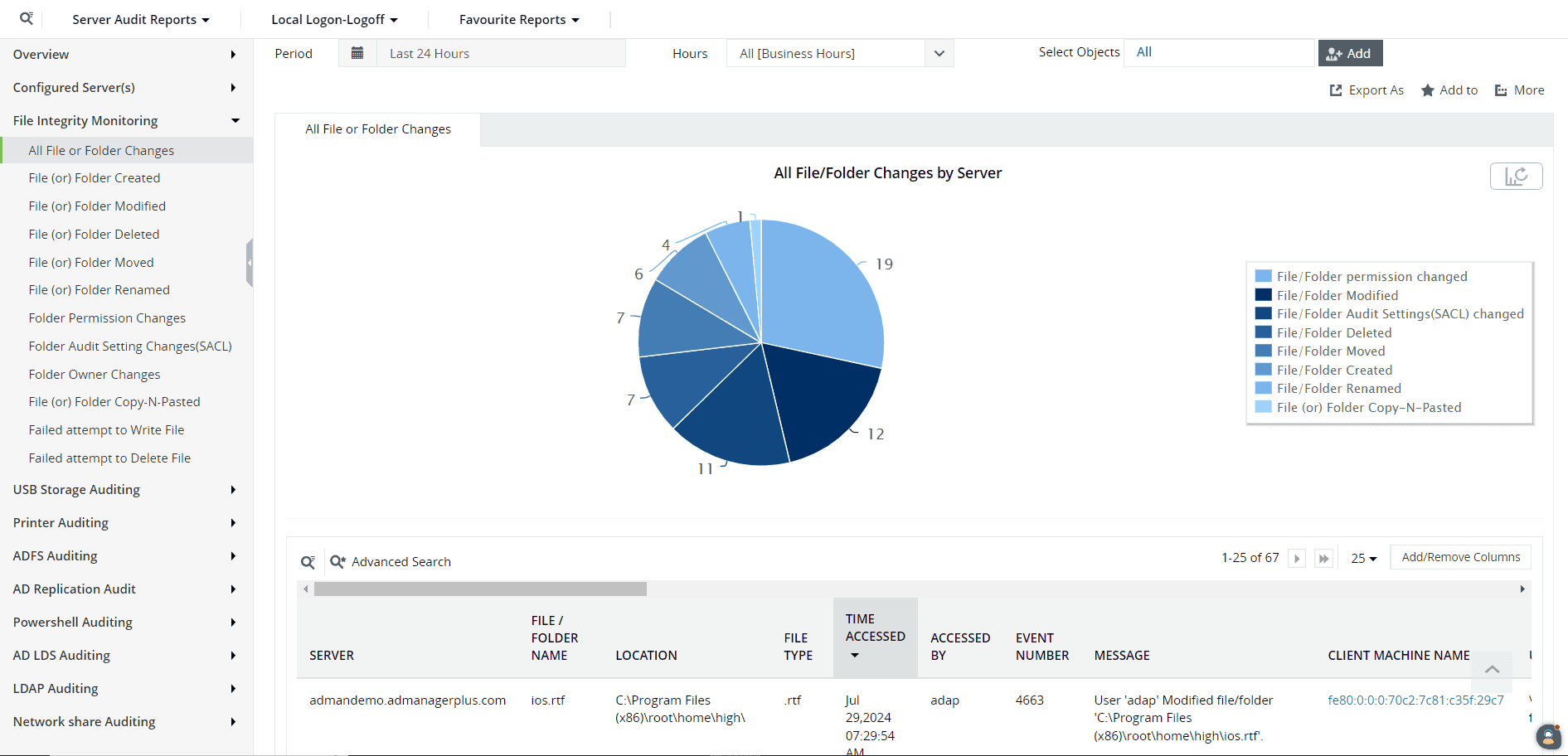Open the Business Hours dropdown

(839, 53)
